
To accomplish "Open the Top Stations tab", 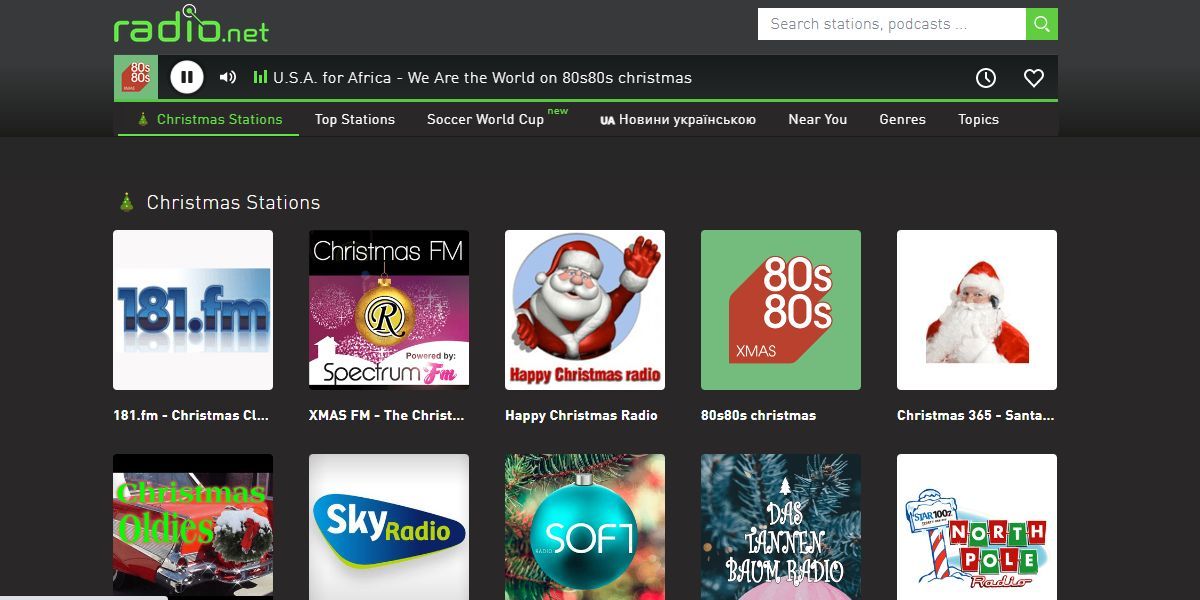I will point(355,119).
